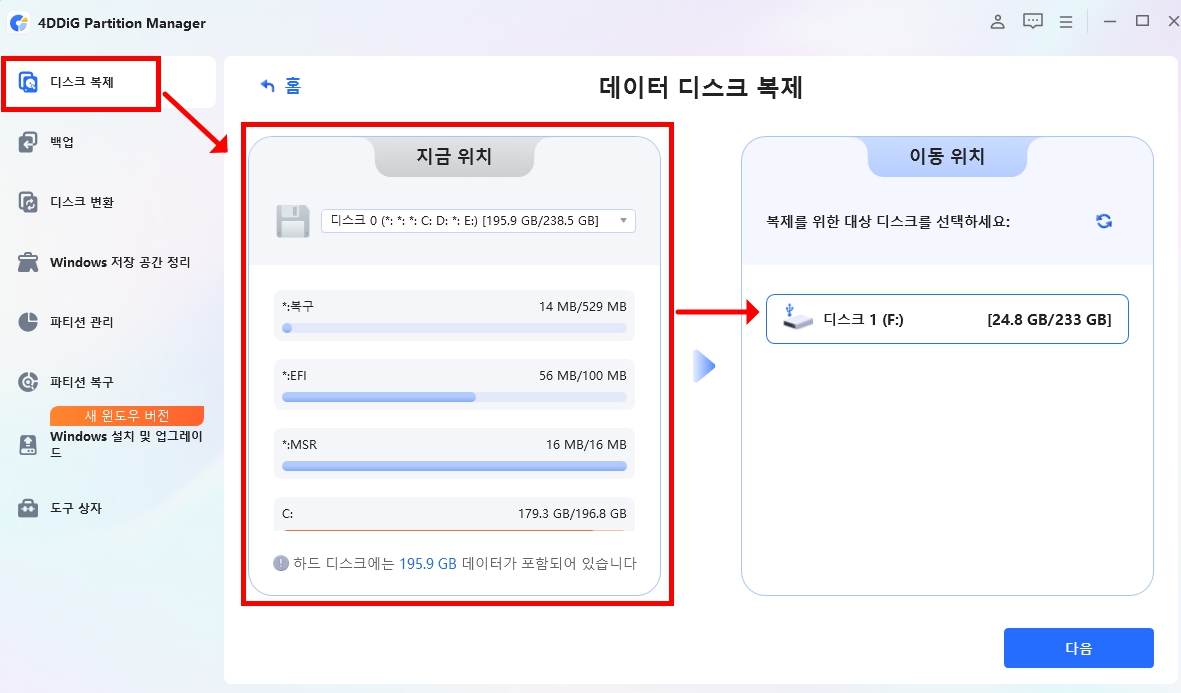The image size is (1181, 693).
Task: Click the disk clone sidebar icon
Action: 28,82
